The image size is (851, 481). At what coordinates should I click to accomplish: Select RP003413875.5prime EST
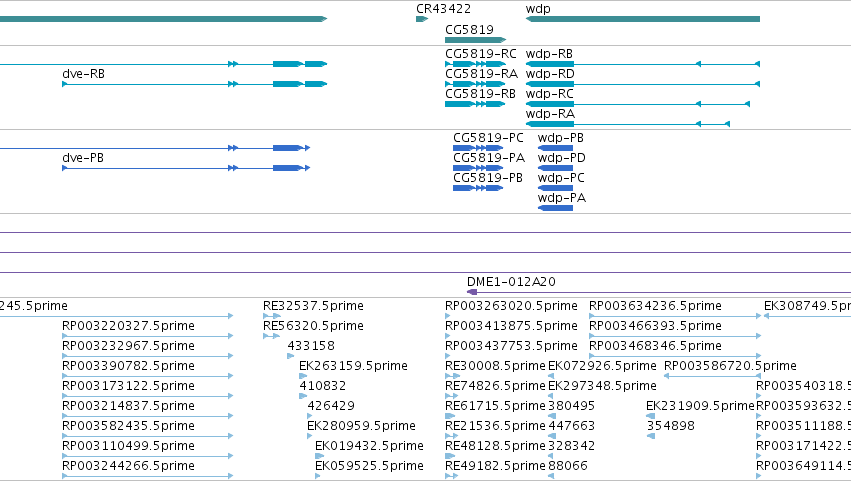[x=511, y=326]
